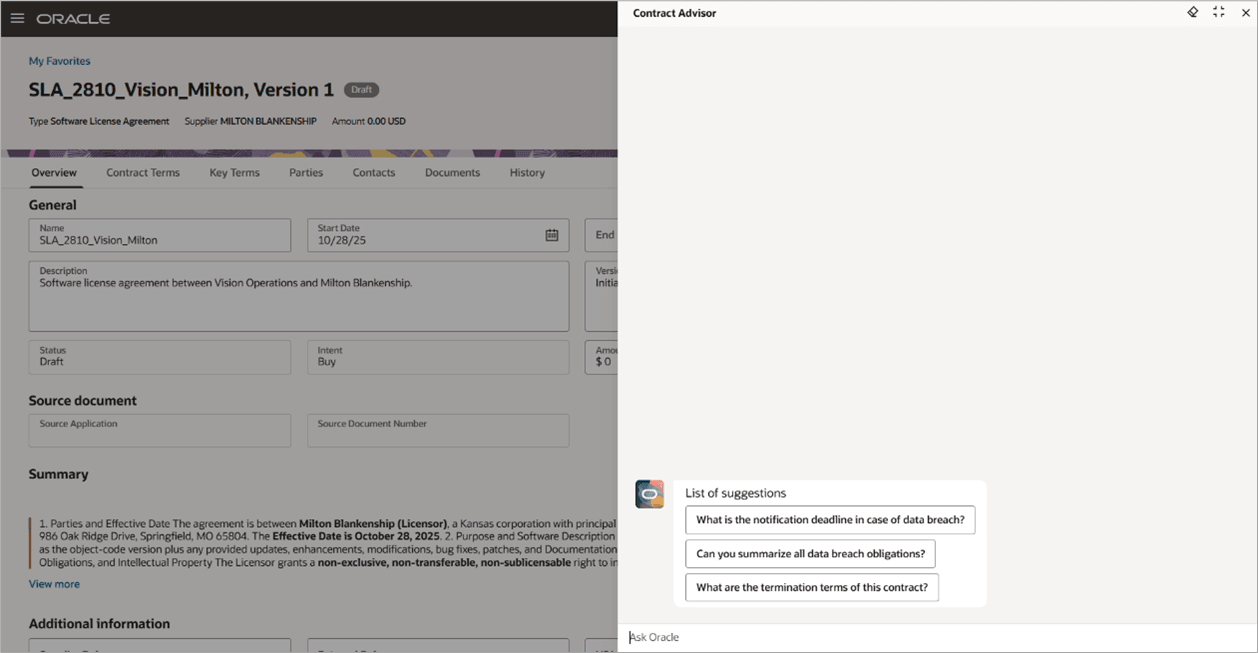Click into the Ask Oracle input field
The image size is (1258, 653).
pyautogui.click(x=900, y=637)
